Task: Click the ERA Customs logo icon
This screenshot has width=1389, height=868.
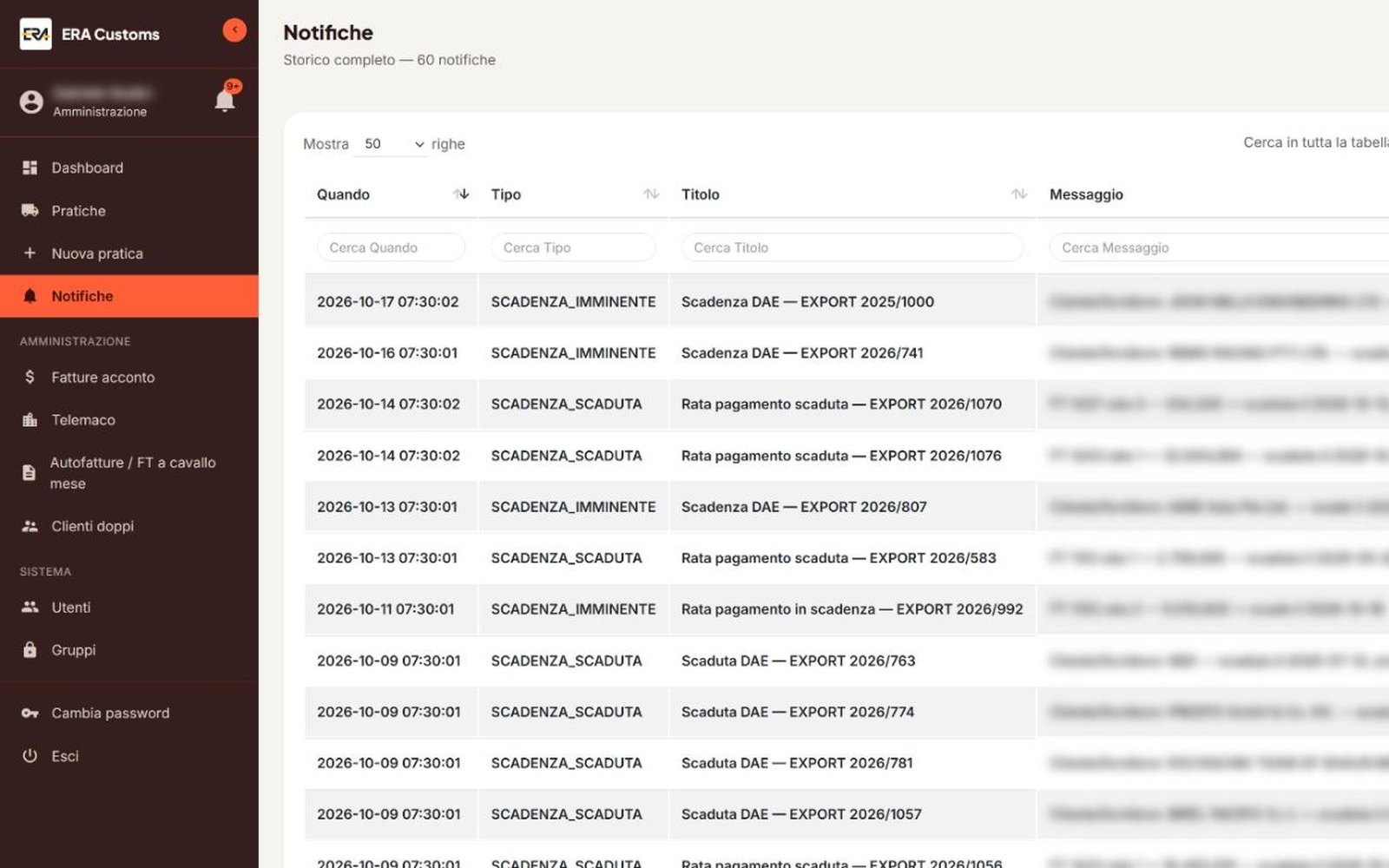Action: point(36,34)
